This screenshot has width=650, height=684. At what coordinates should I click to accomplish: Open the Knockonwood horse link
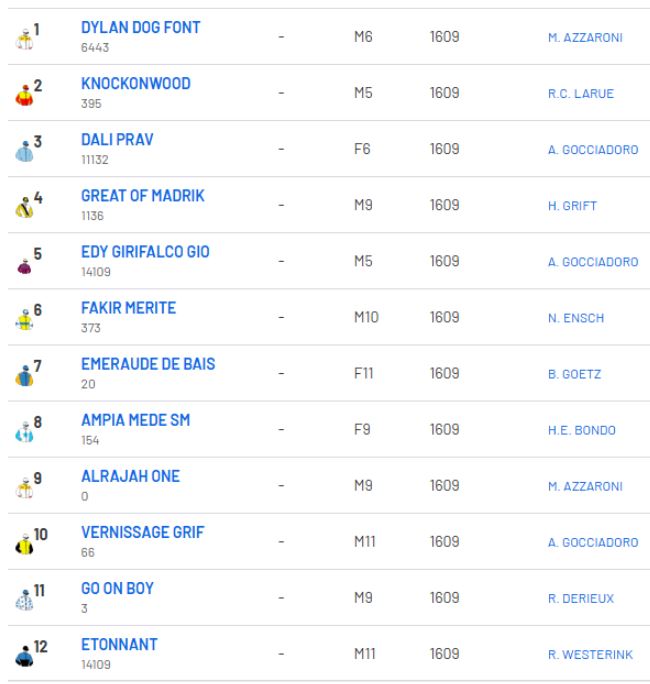135,84
